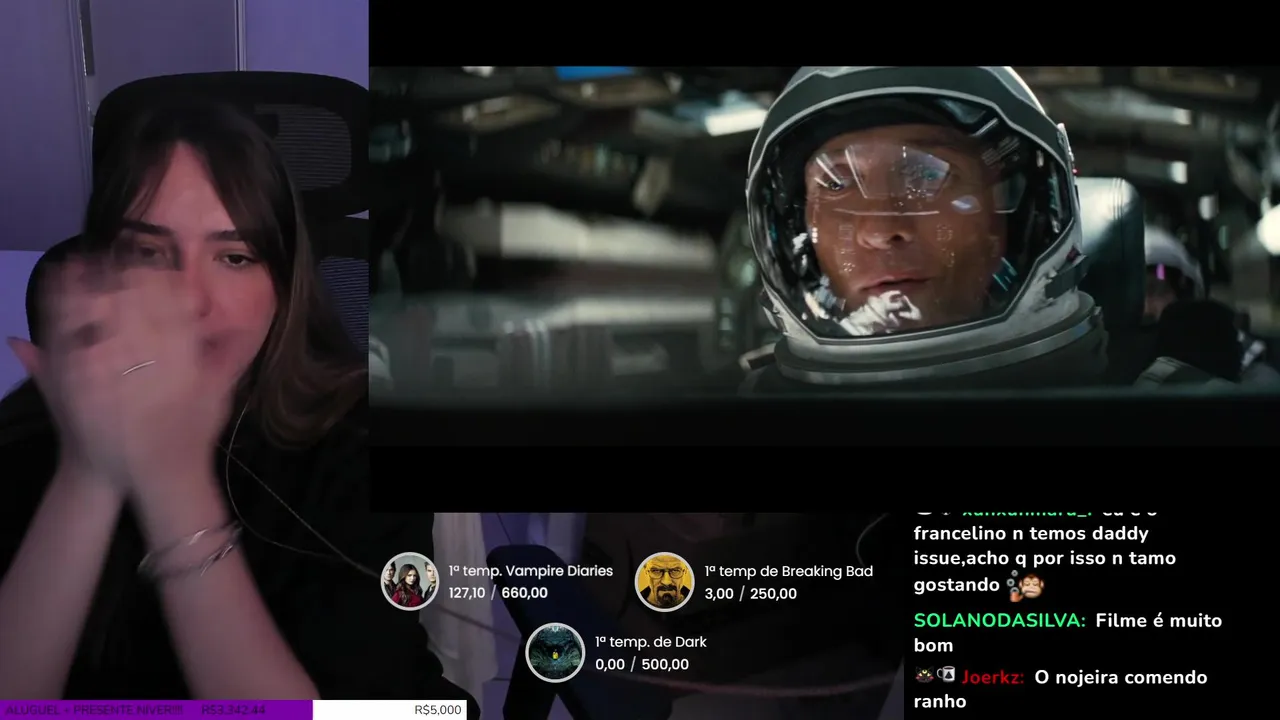Click the '0,00 / 500,00' amount
1280x720 pixels.
tap(642, 664)
